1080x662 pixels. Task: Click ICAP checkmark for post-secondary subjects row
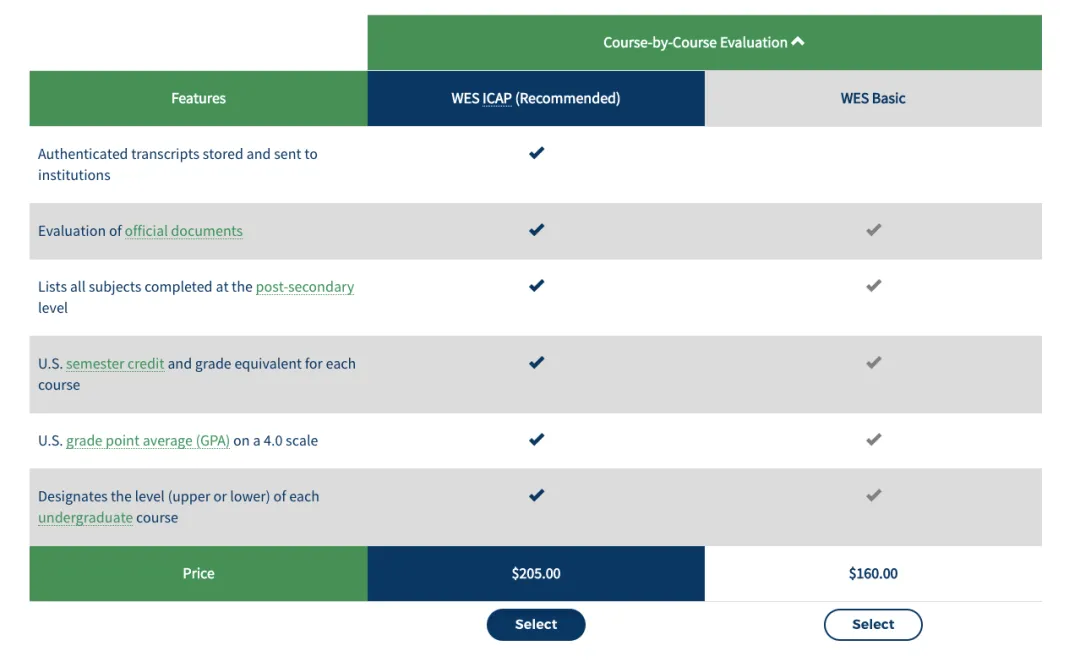tap(537, 286)
